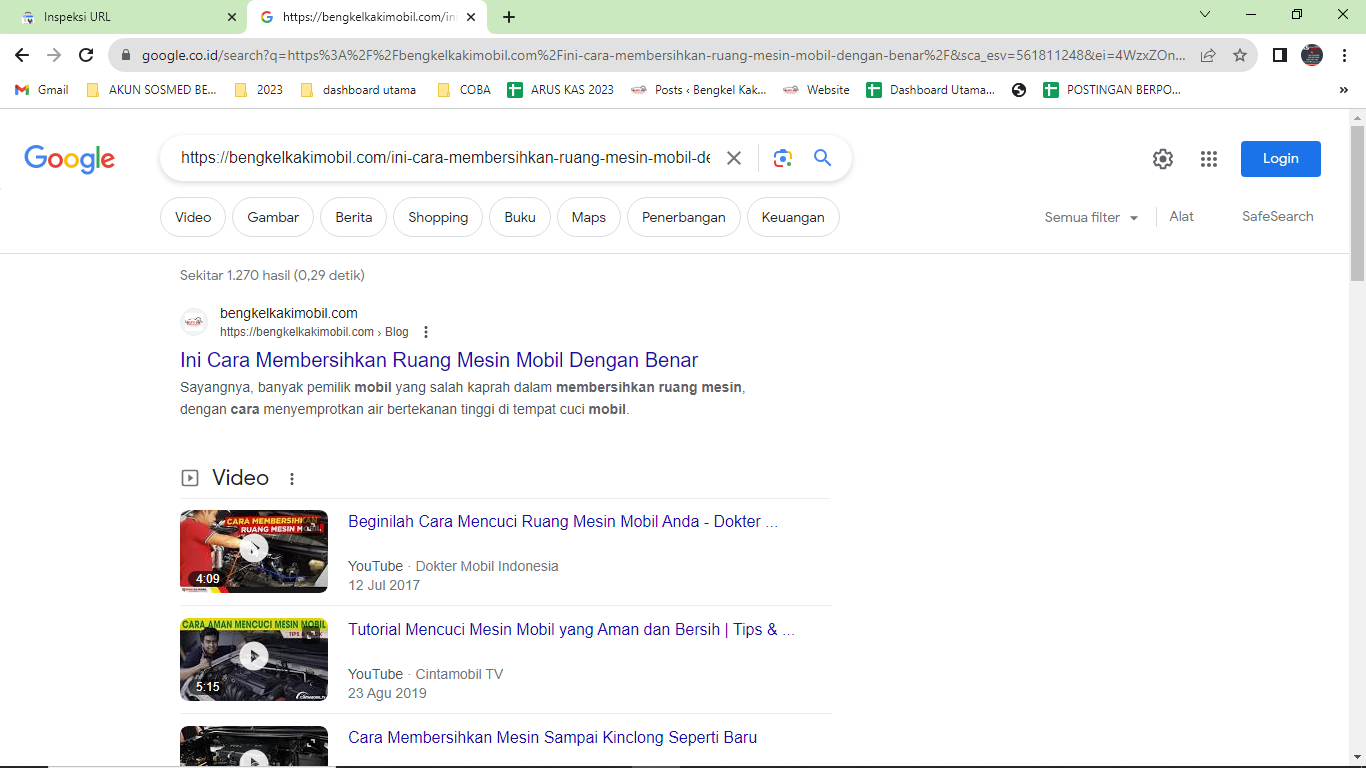Bookmark this page with the star icon

pos(1240,56)
